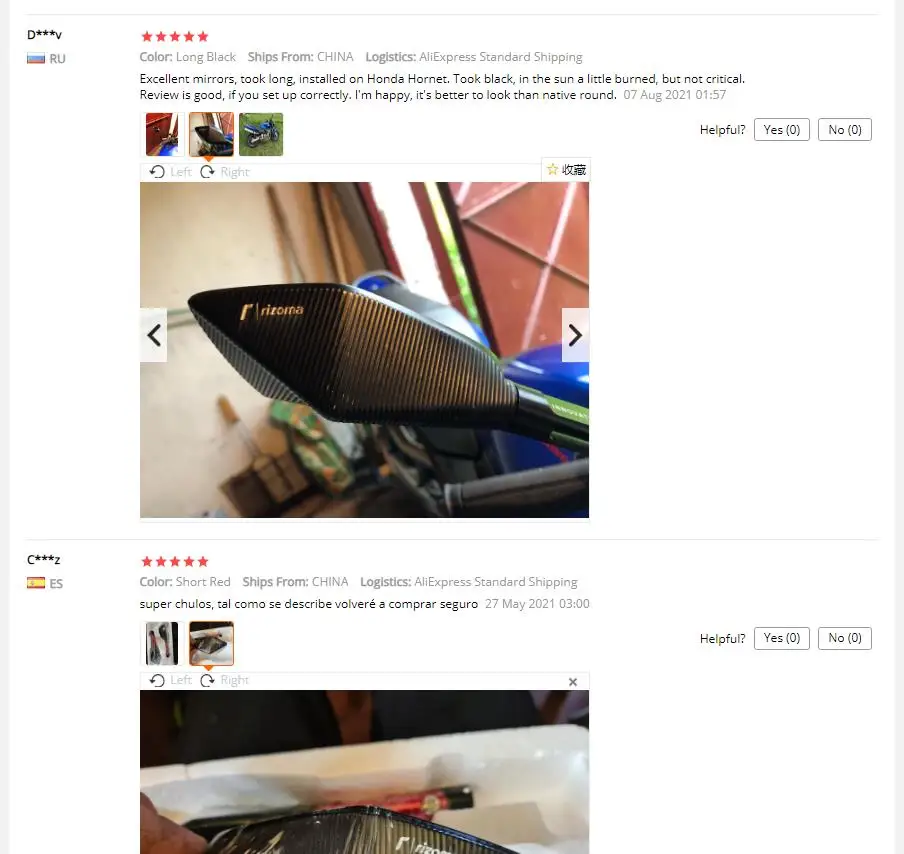Show next photo in D***v review

click(575, 335)
